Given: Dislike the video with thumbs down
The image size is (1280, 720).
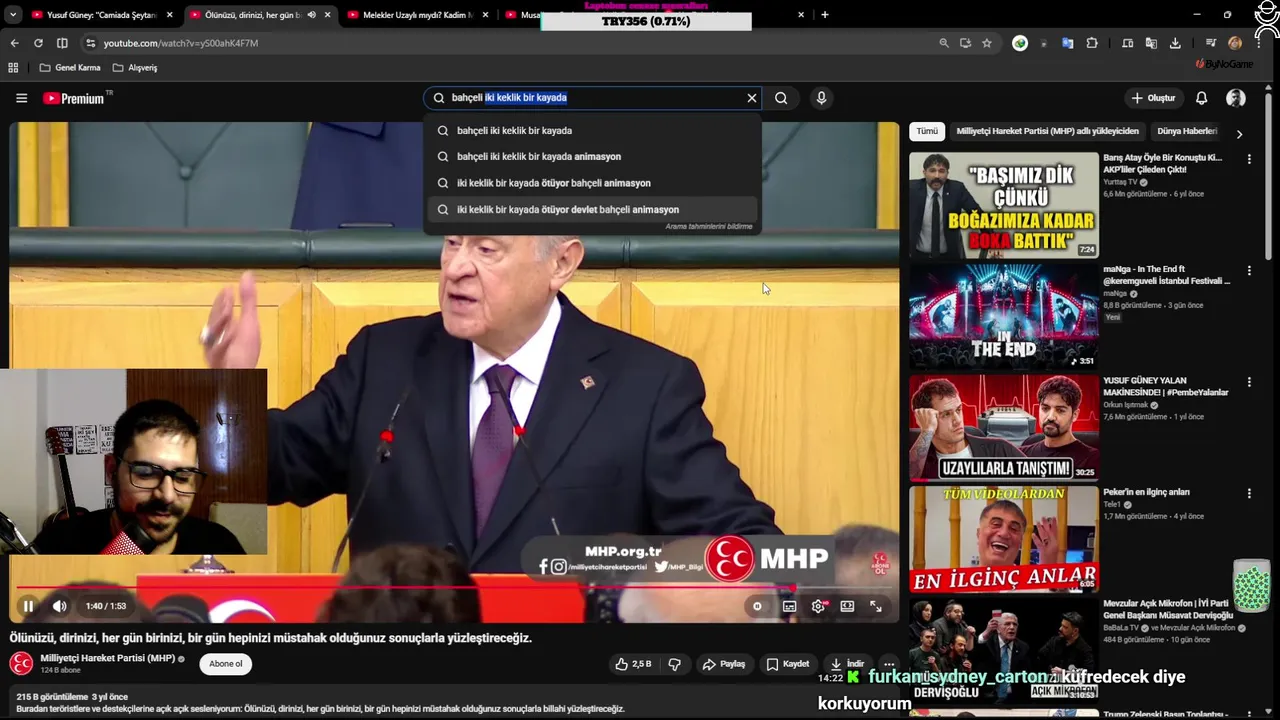Looking at the screenshot, I should click(x=674, y=664).
